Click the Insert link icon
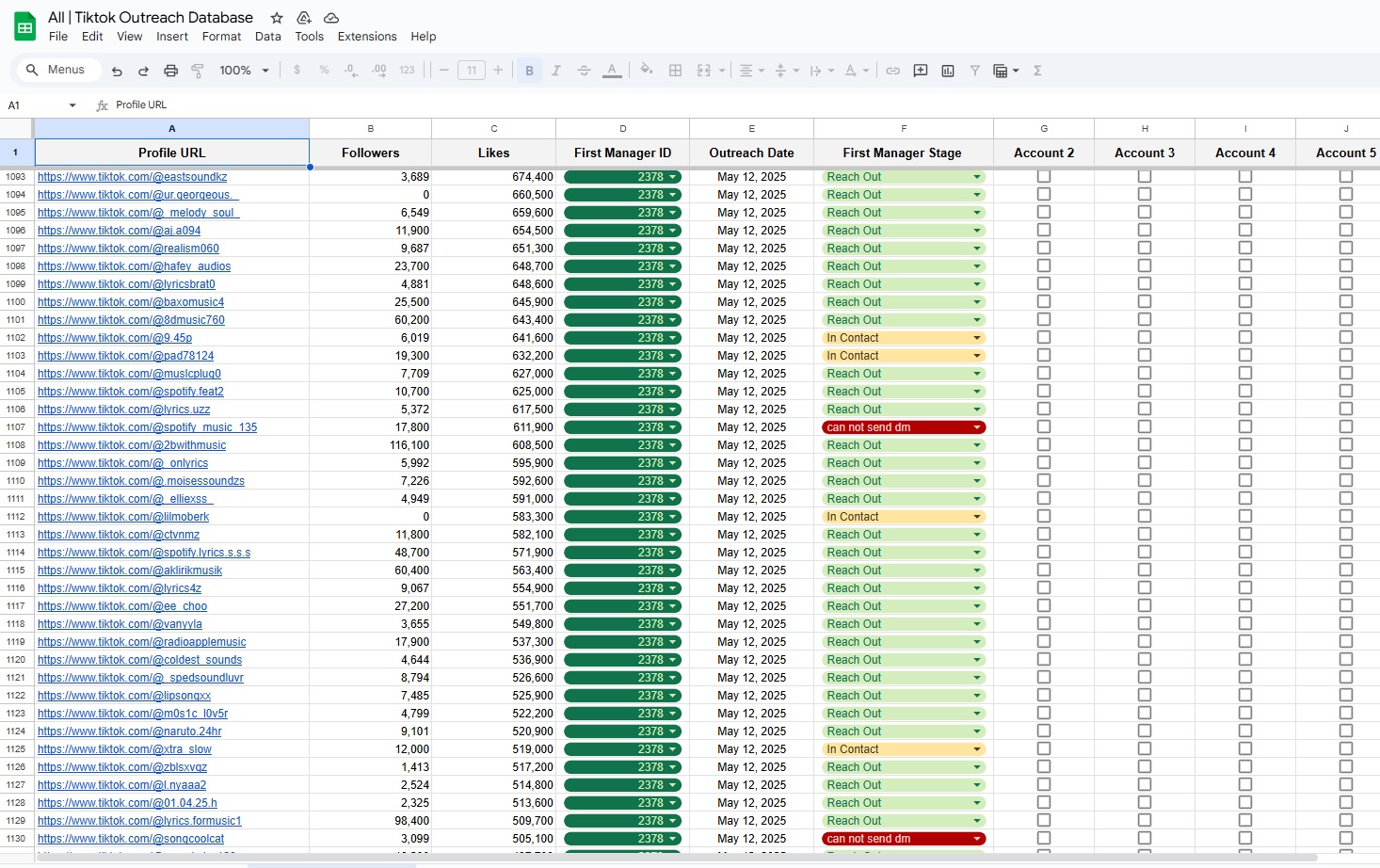The width and height of the screenshot is (1380, 868). click(892, 71)
